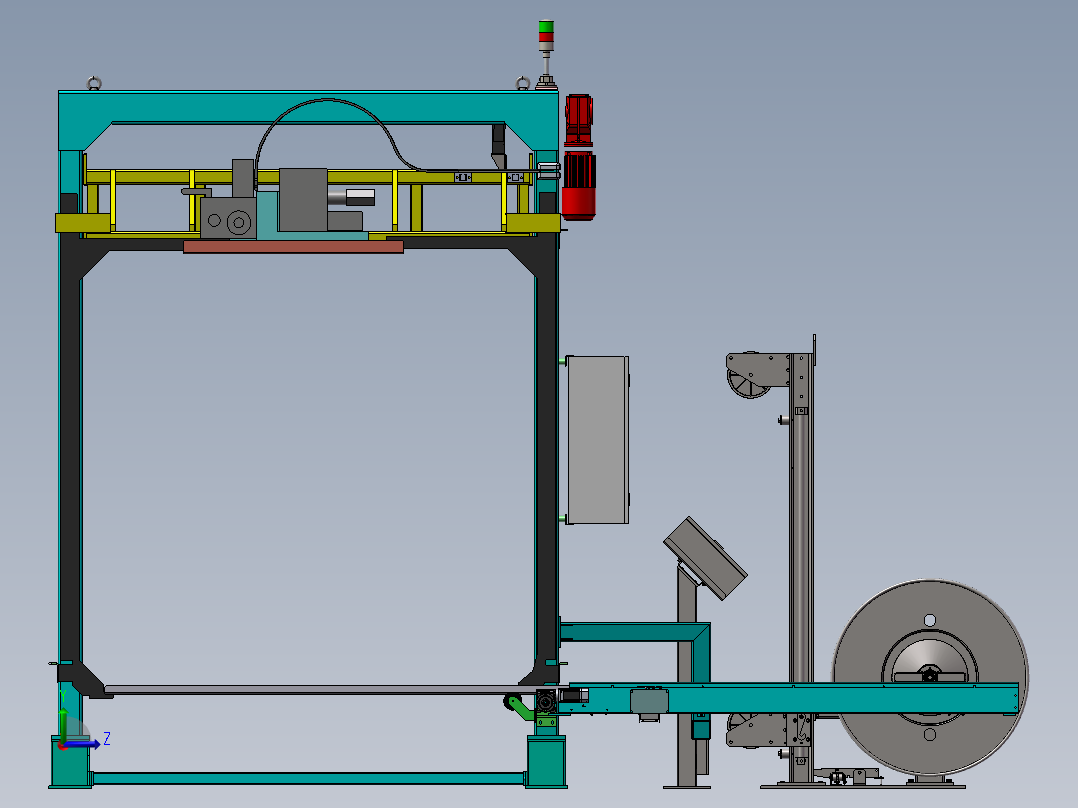Select the upper strap guide pulley bracket
The width and height of the screenshot is (1078, 808).
coord(757,375)
